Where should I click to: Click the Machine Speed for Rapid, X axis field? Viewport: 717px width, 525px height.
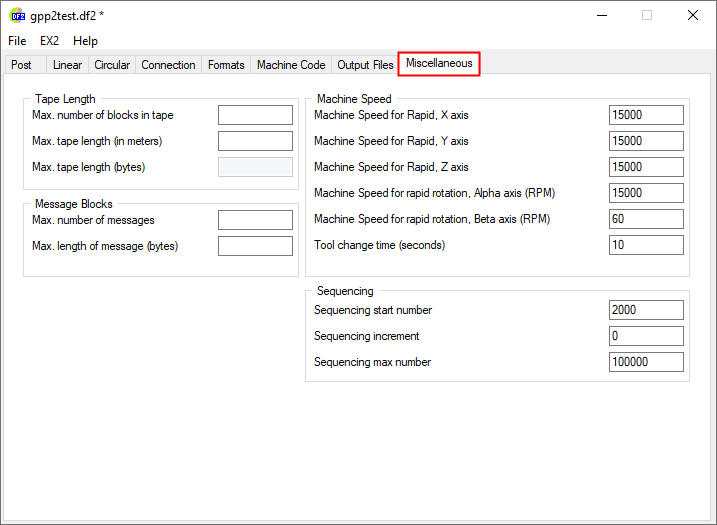(x=646, y=115)
